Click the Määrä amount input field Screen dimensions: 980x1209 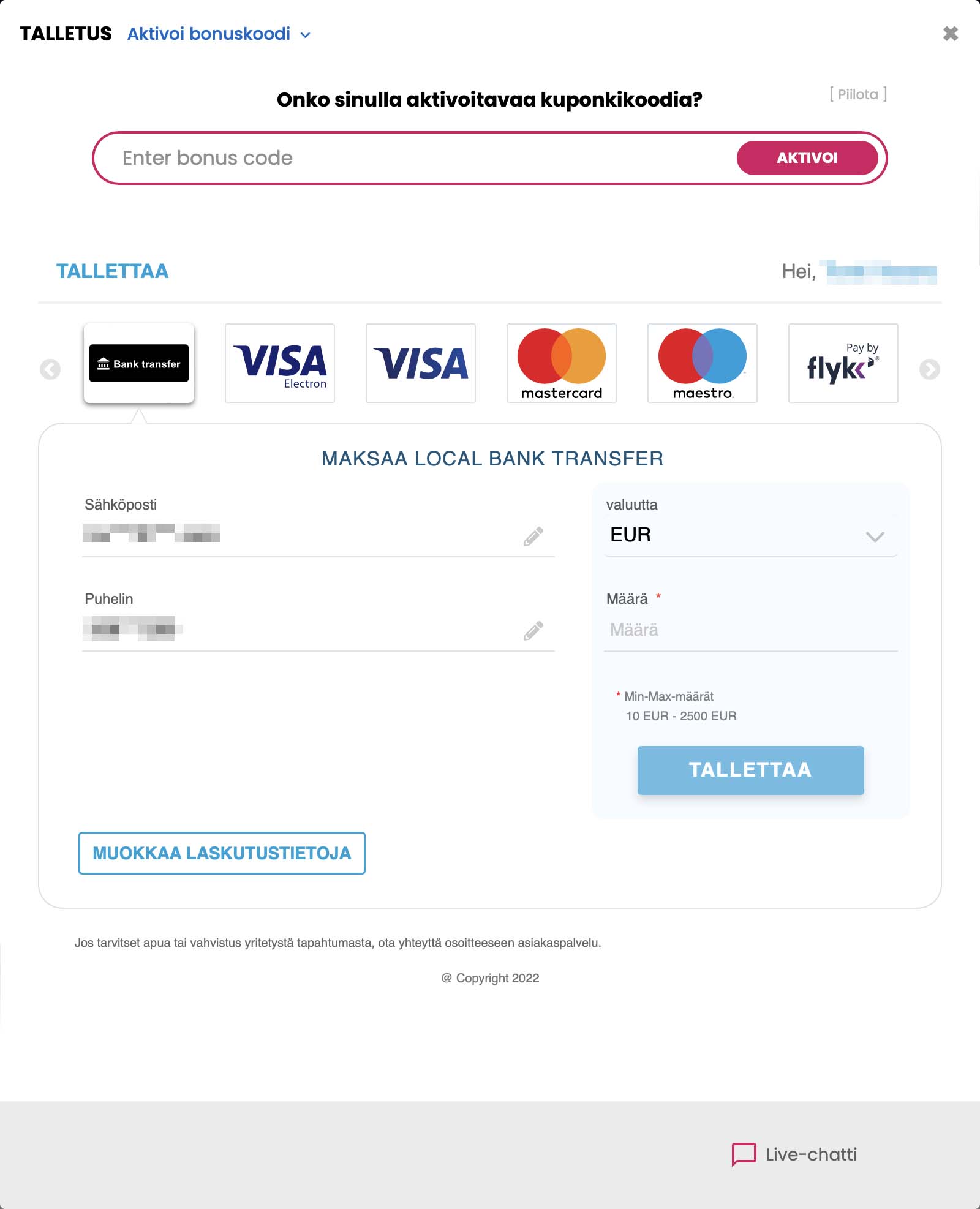coord(750,630)
